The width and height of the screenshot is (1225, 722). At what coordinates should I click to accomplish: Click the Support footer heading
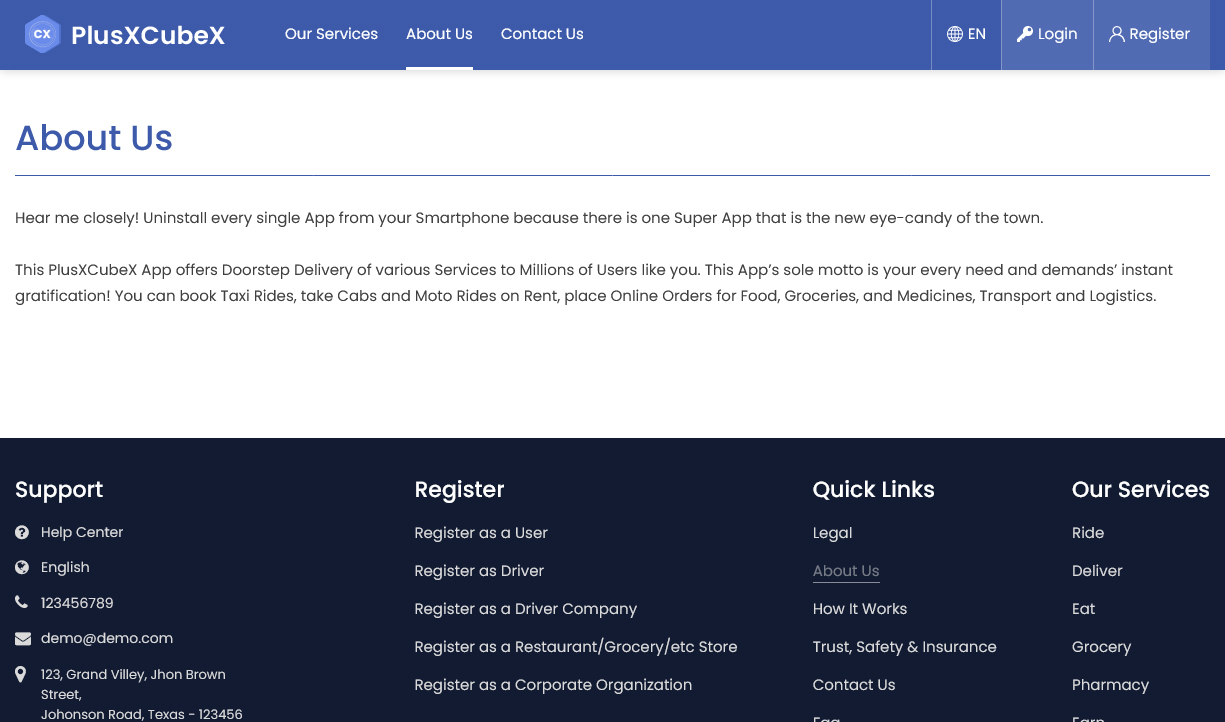click(59, 489)
